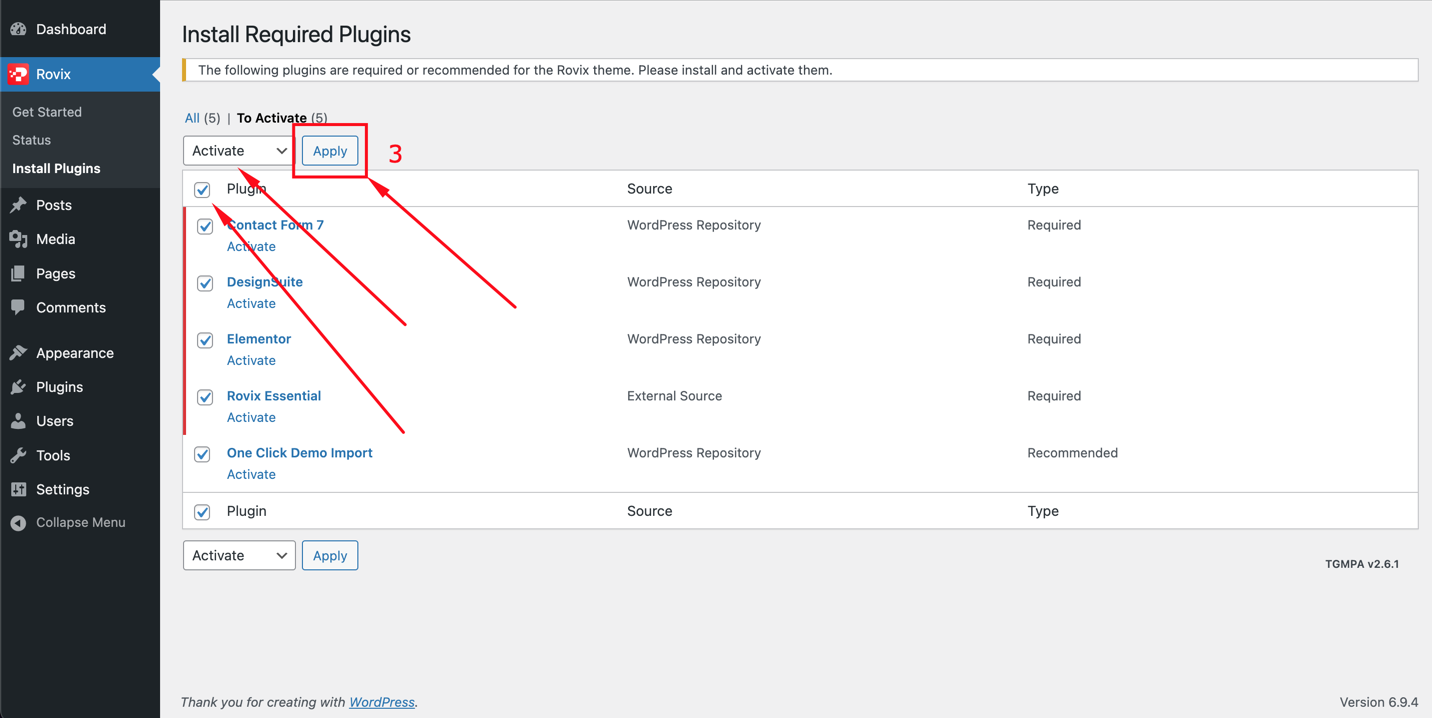Toggle select-all checkbox in table footer
The height and width of the screenshot is (718, 1433).
202,512
